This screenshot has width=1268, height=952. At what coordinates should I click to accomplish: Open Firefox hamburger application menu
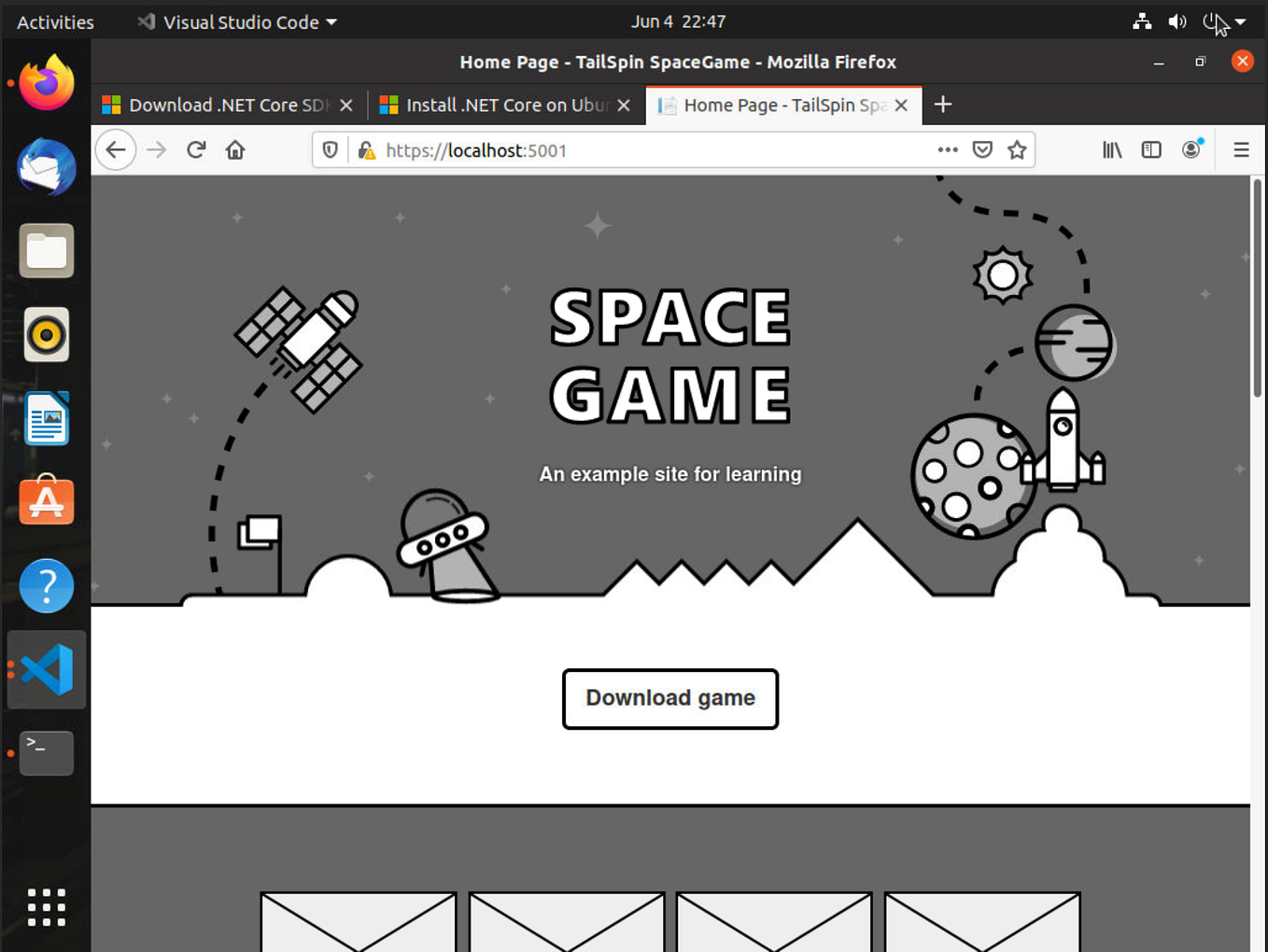tap(1241, 150)
